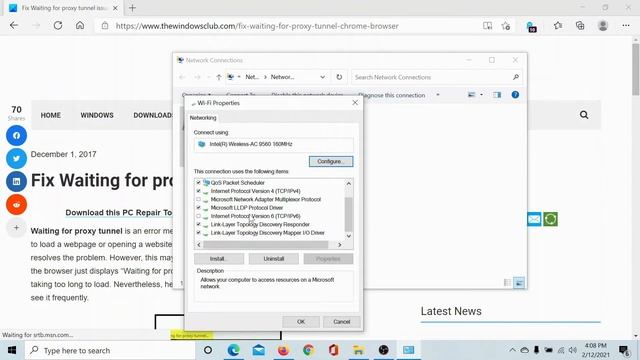Click Diagnose this connection toolbar item
The width and height of the screenshot is (640, 360).
391,95
